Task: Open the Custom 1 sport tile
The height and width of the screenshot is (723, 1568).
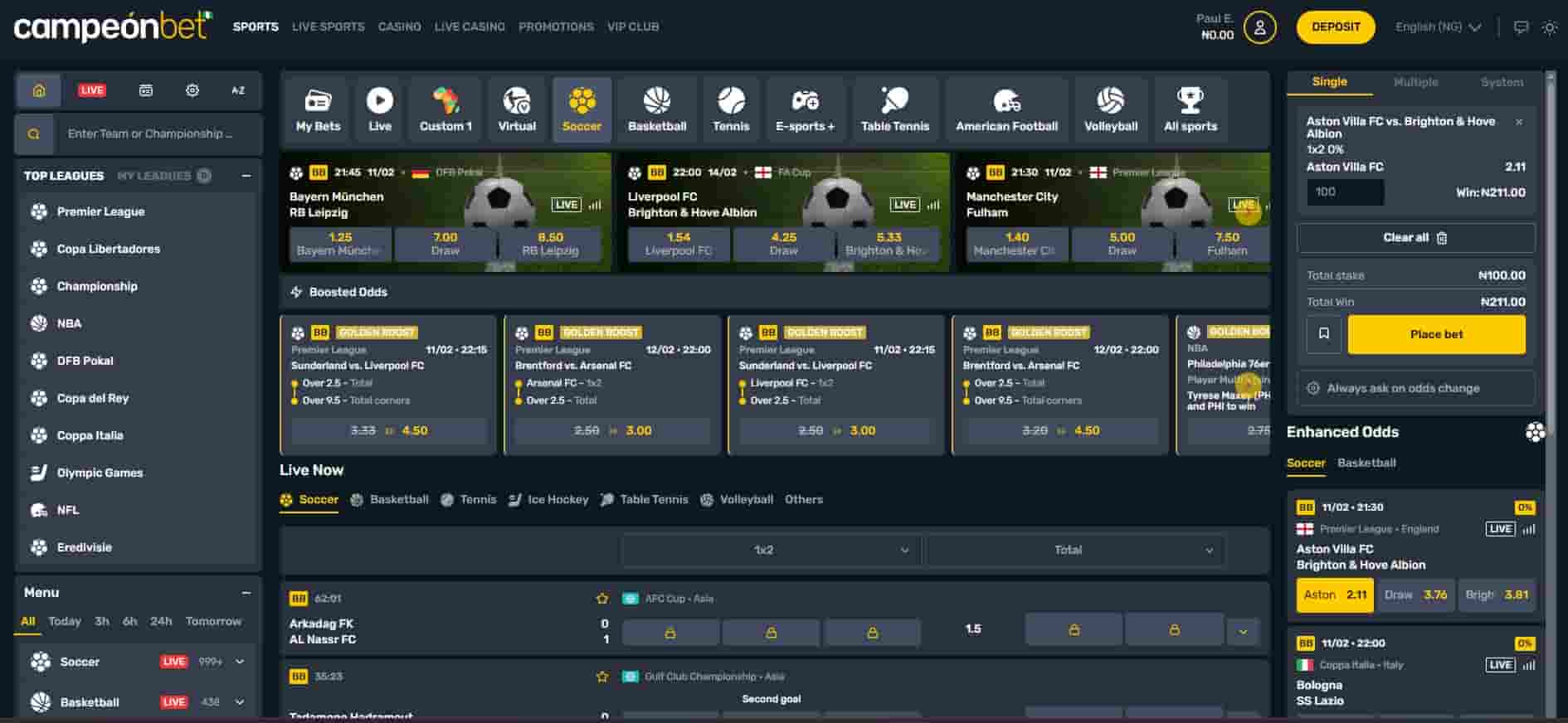Action: click(x=446, y=109)
